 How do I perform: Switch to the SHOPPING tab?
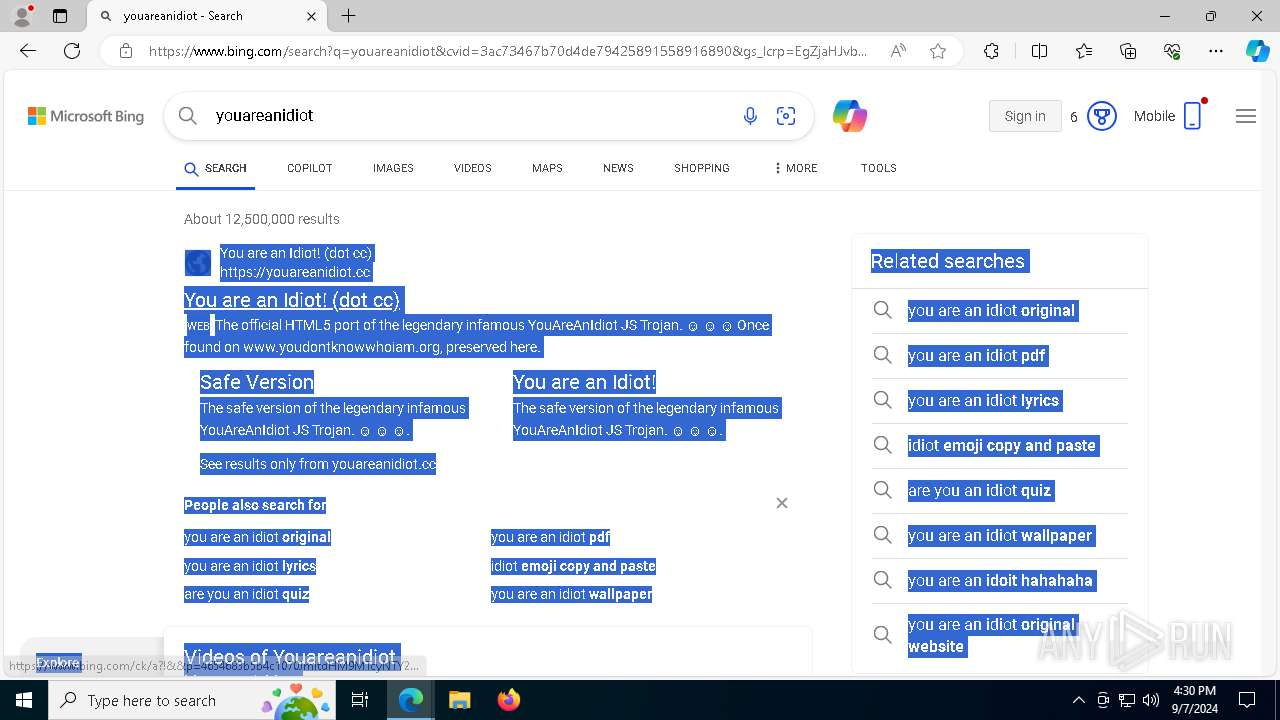coord(701,168)
